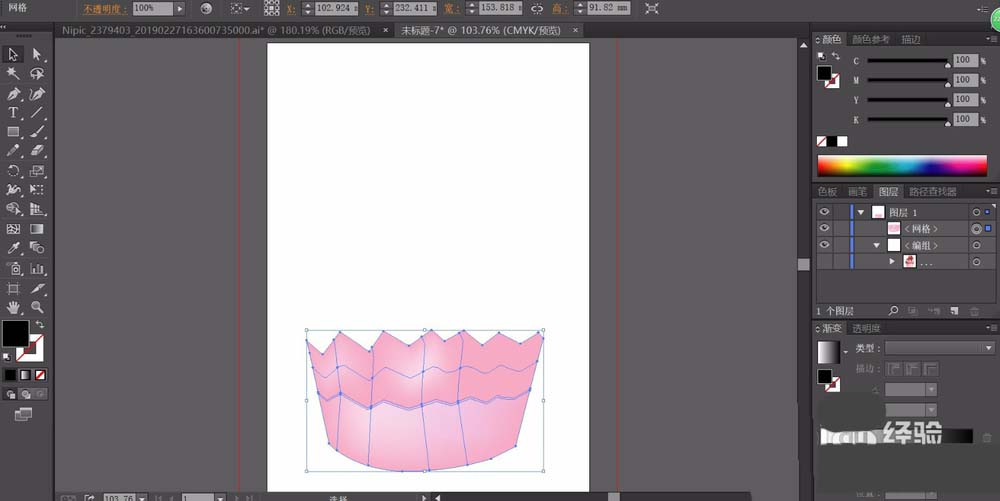Select the Line Segment tool

click(x=37, y=113)
